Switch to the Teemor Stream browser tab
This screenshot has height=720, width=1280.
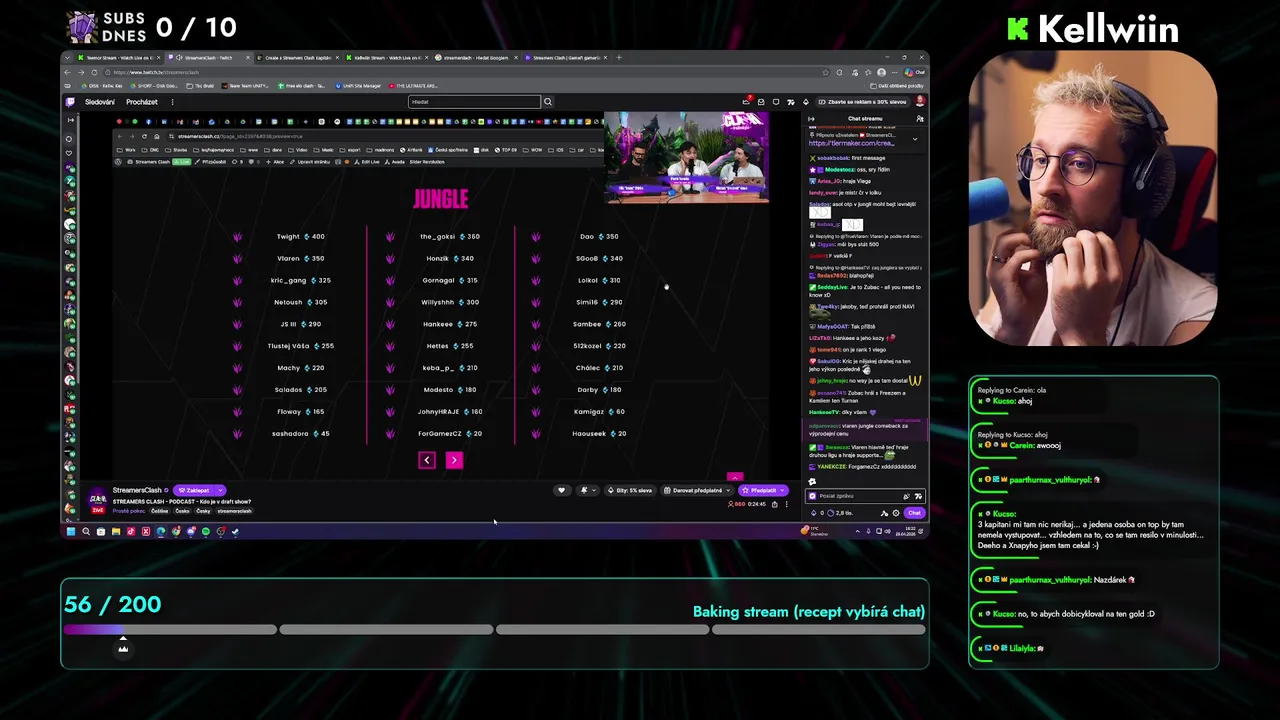118,57
